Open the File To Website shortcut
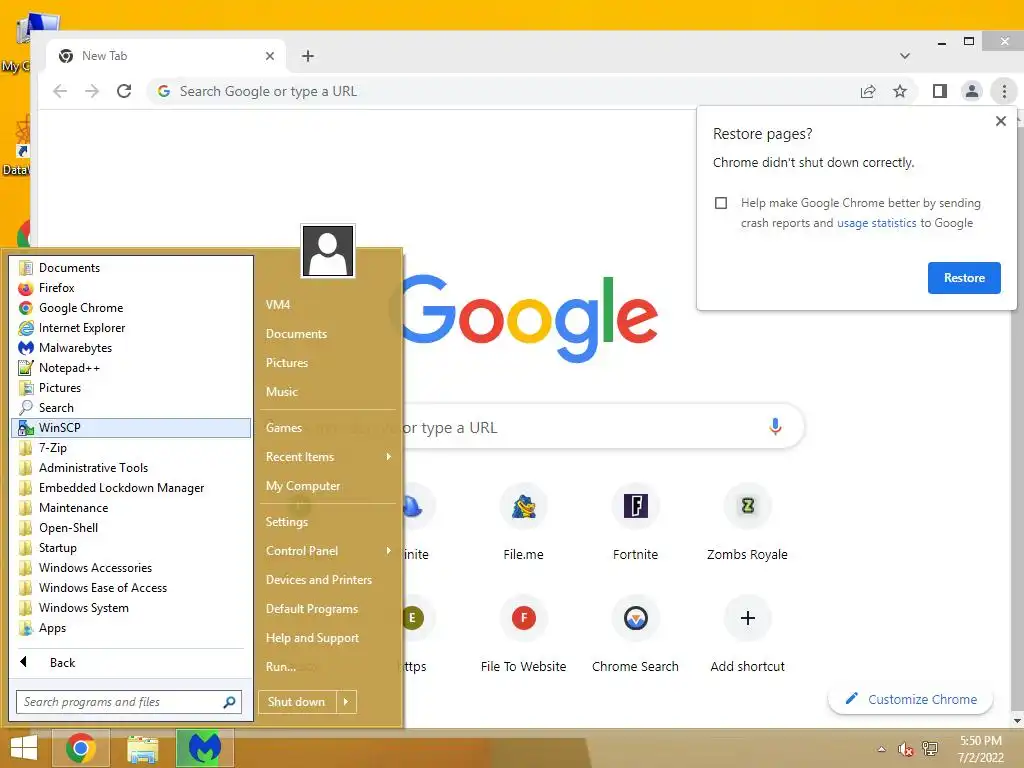Screen dimensions: 1024x768 click(x=523, y=635)
